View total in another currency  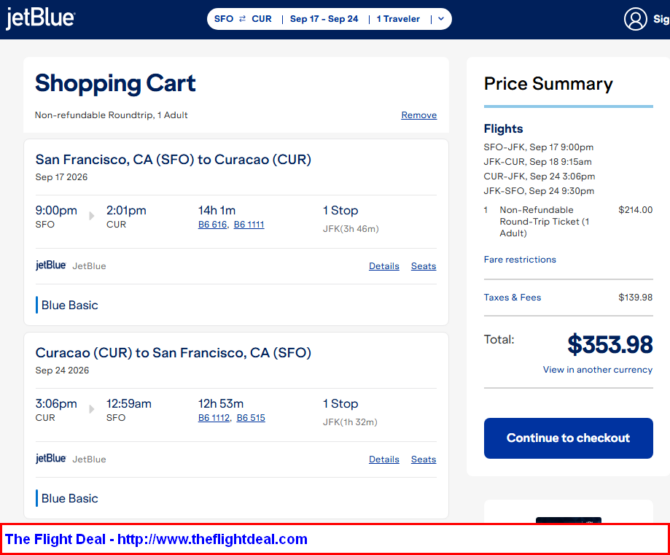(597, 370)
